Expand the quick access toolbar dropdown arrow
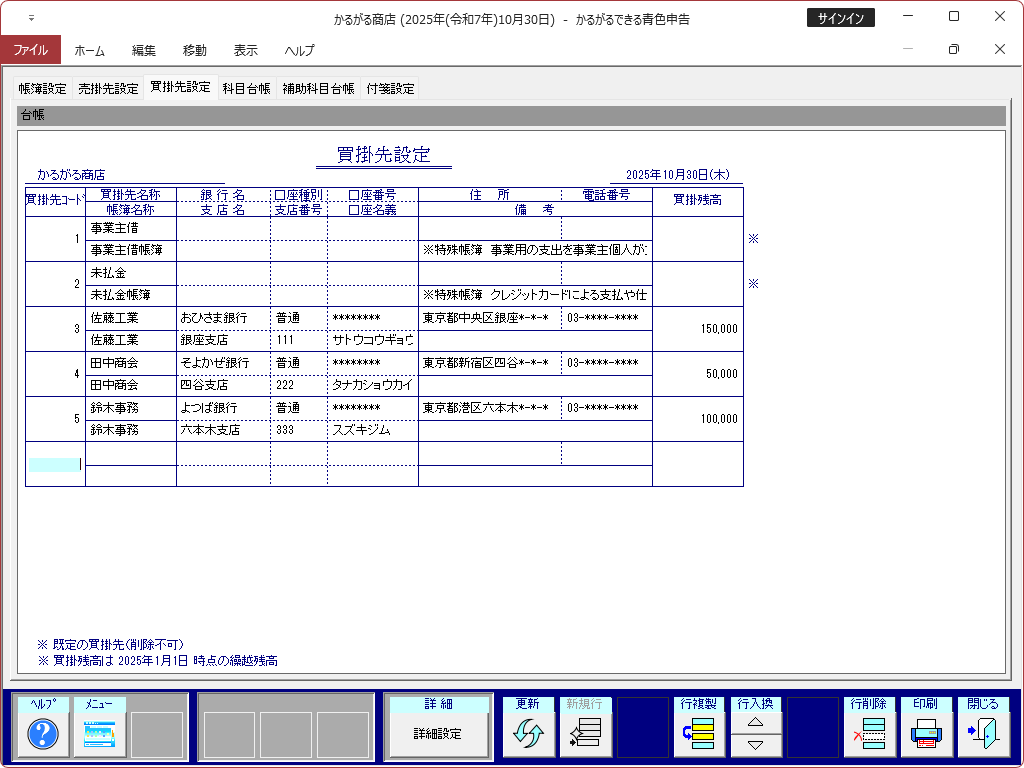Screen dimensions: 1024x768 31,18
